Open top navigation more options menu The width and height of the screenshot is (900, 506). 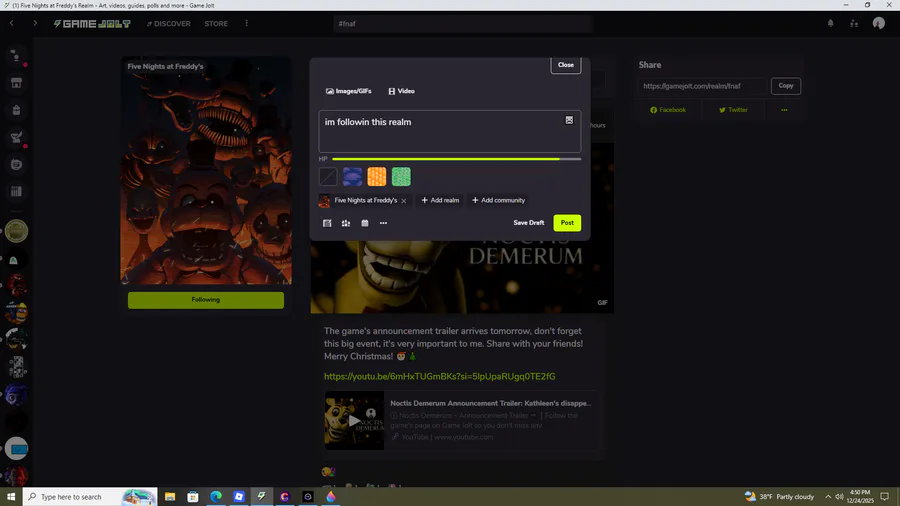247,24
